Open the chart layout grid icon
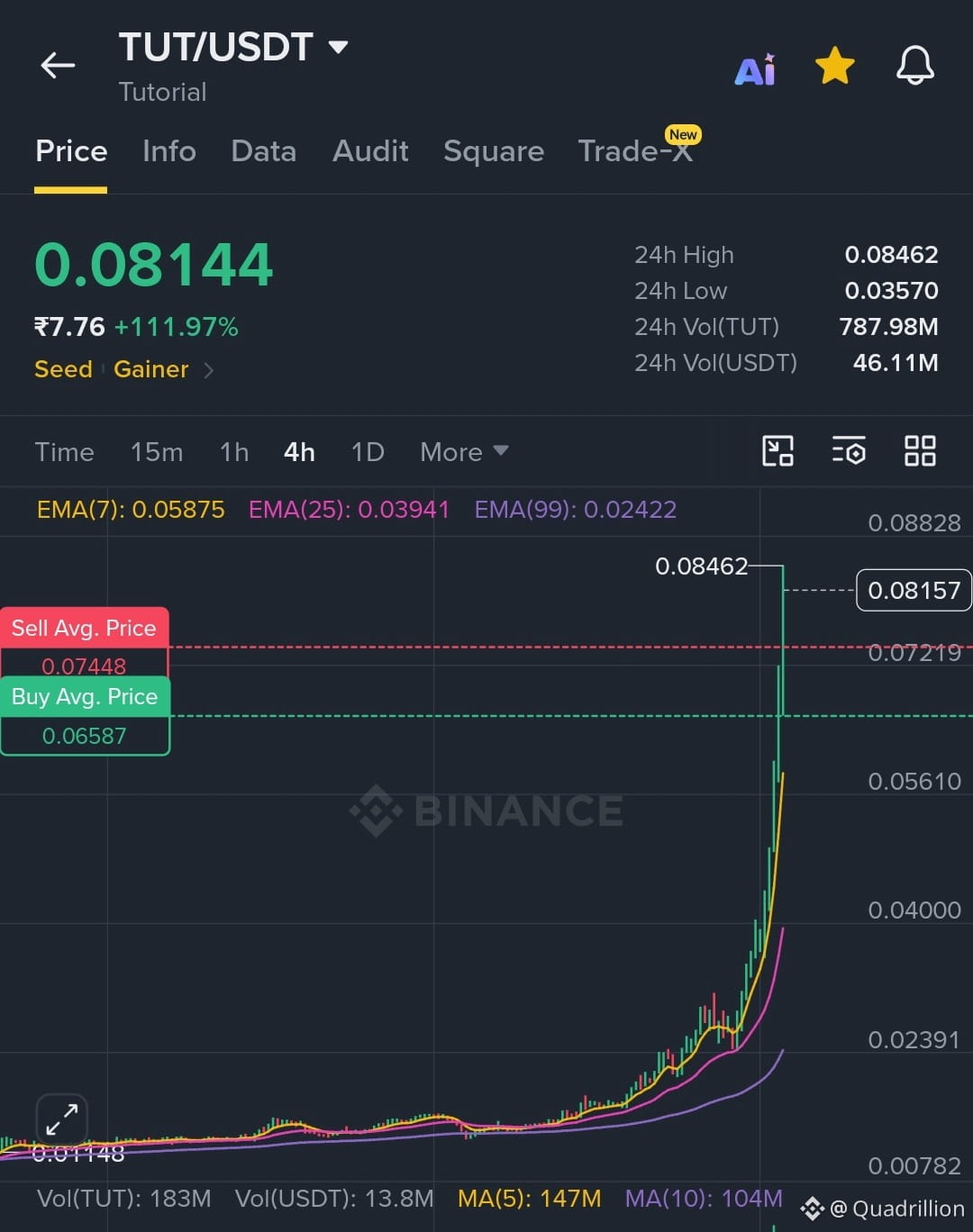 point(920,450)
